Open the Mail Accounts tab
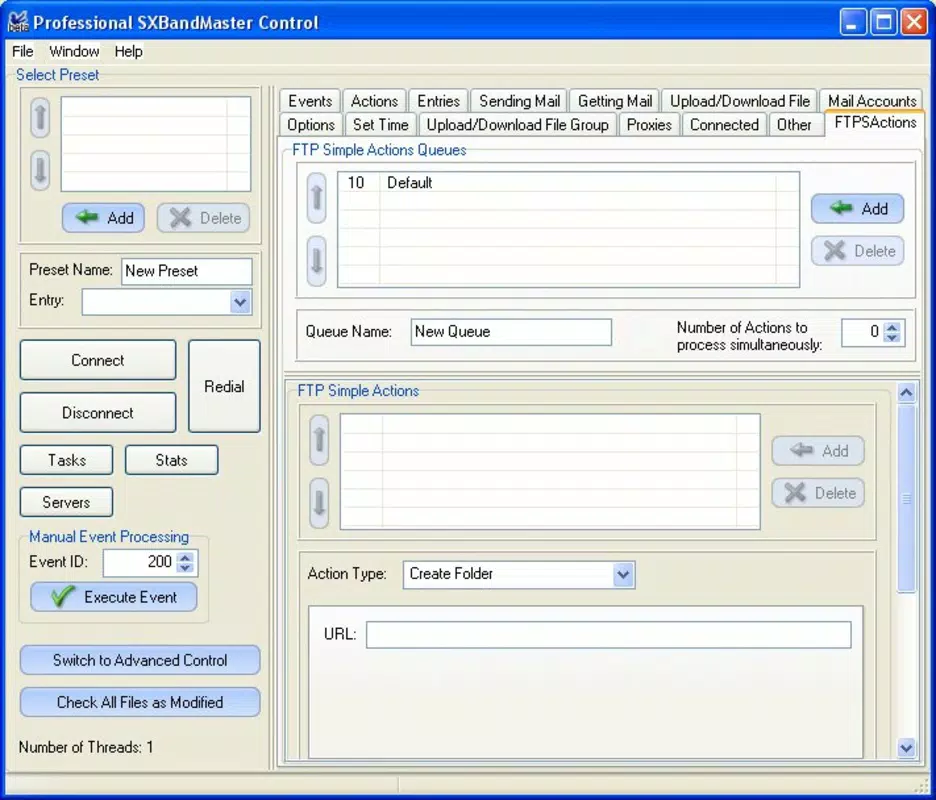The width and height of the screenshot is (936, 800). pos(872,100)
